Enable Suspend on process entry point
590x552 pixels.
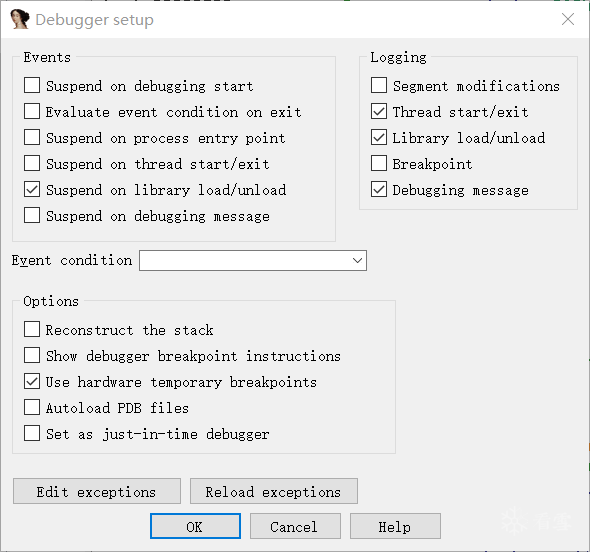point(32,137)
